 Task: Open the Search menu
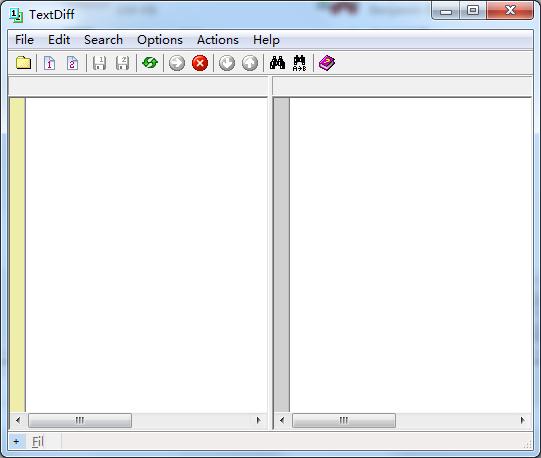[104, 40]
